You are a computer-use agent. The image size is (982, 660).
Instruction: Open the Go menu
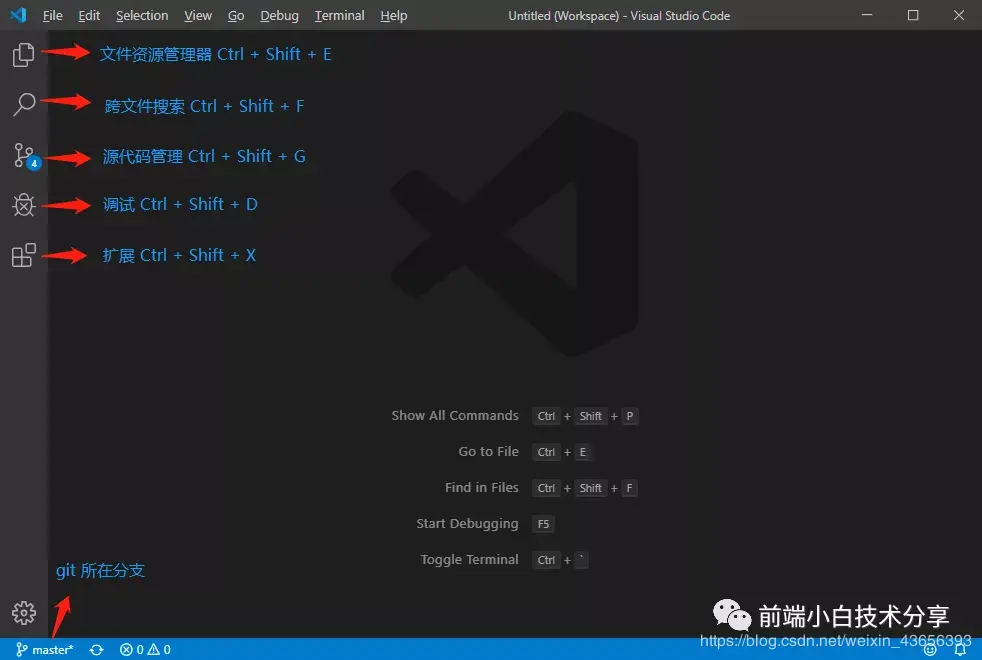[x=236, y=16]
